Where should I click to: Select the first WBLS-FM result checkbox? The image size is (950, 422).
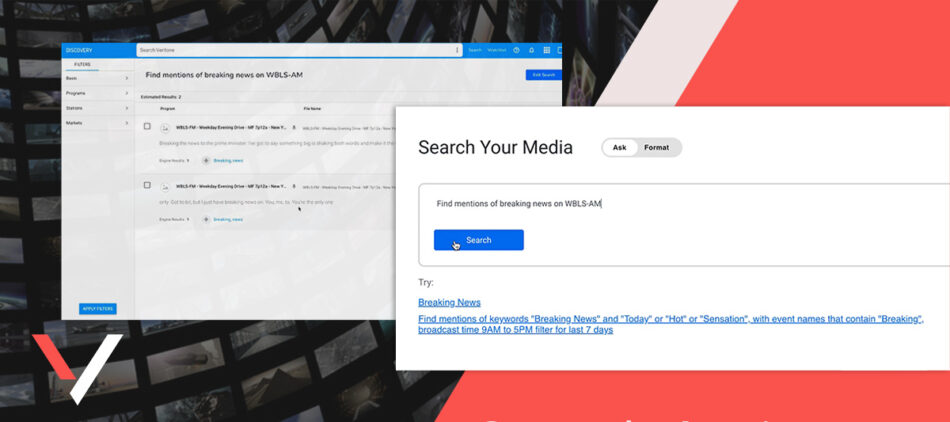147,127
